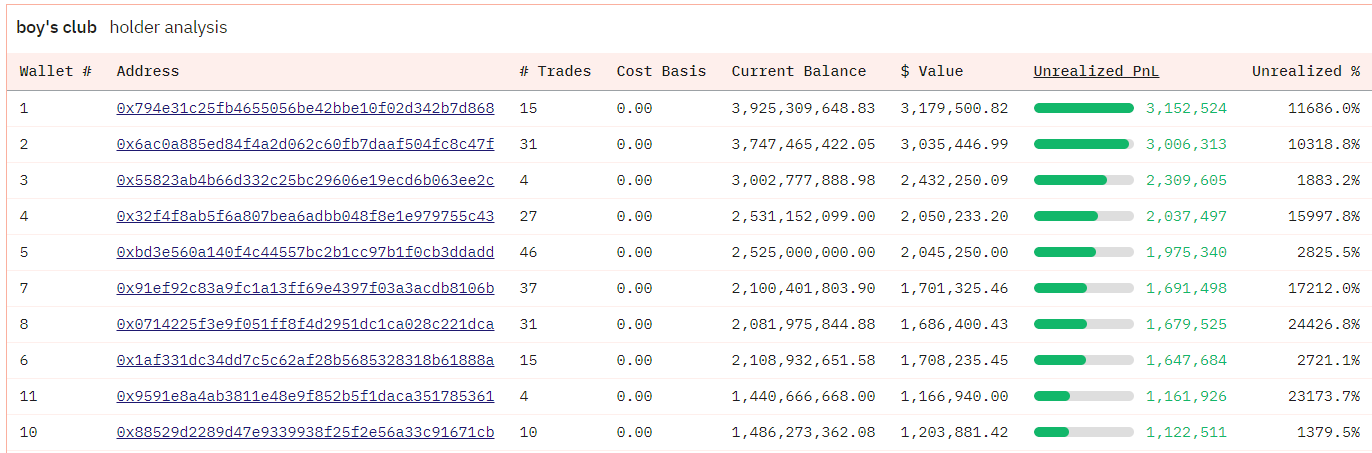Click the Current Balance column header
The height and width of the screenshot is (453, 1372).
point(798,71)
